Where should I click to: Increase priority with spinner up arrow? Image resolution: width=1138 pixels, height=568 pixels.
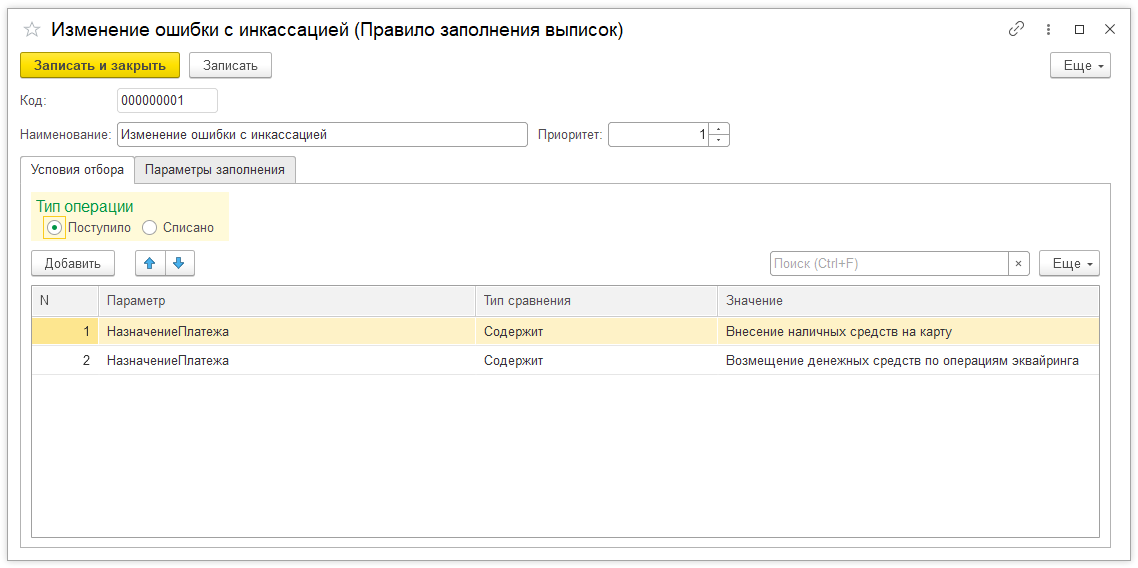[719, 129]
